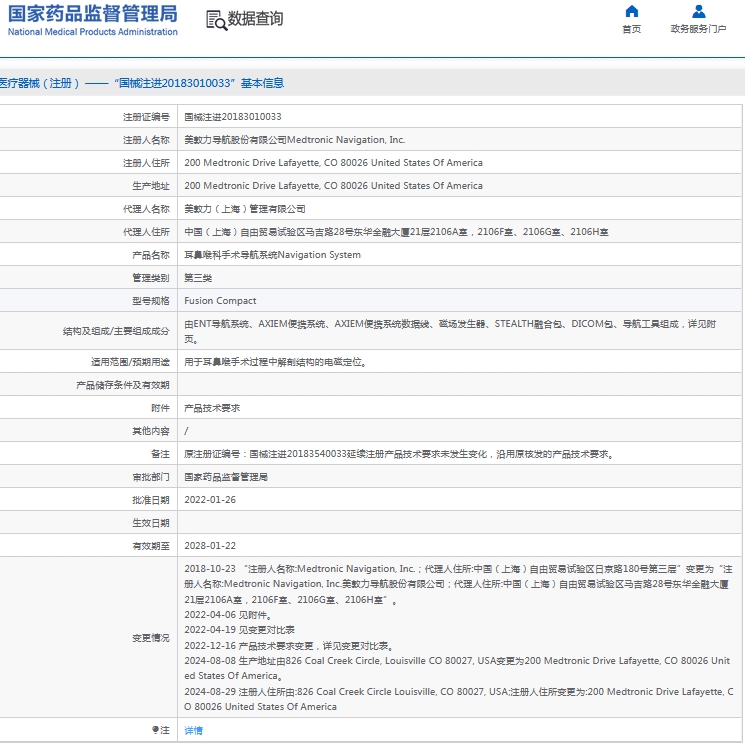Click the 2018-10-23 change record entry
745x745 pixels.
point(458,584)
